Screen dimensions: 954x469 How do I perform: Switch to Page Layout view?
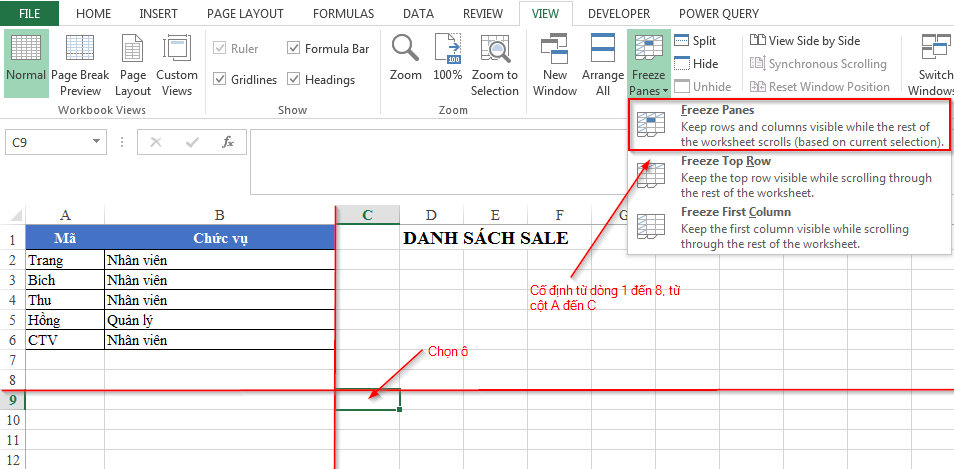pos(133,63)
